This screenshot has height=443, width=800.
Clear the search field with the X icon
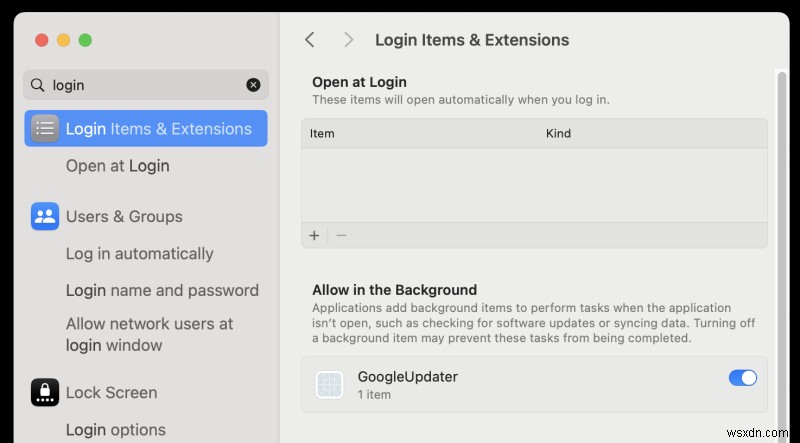point(253,85)
